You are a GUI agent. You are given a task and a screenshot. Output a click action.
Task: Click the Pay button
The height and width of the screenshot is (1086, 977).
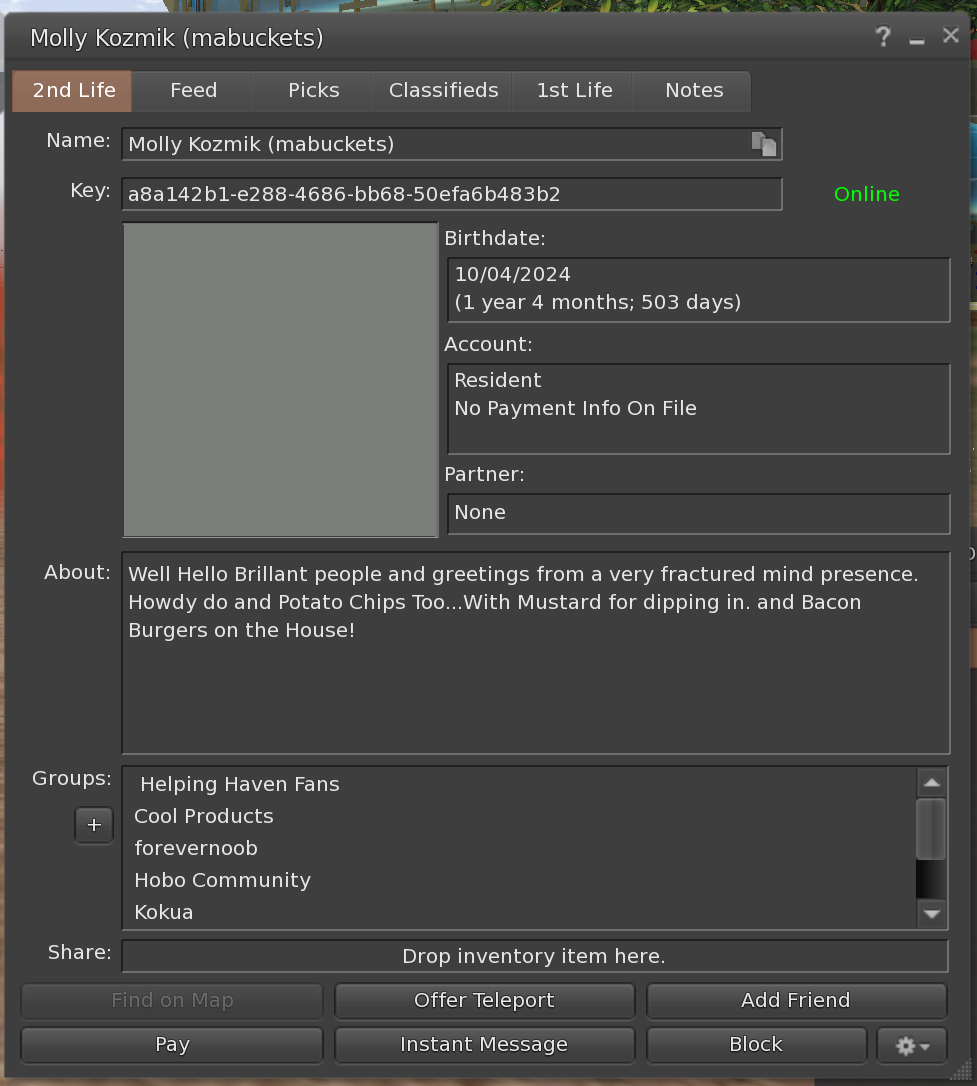pos(172,1044)
